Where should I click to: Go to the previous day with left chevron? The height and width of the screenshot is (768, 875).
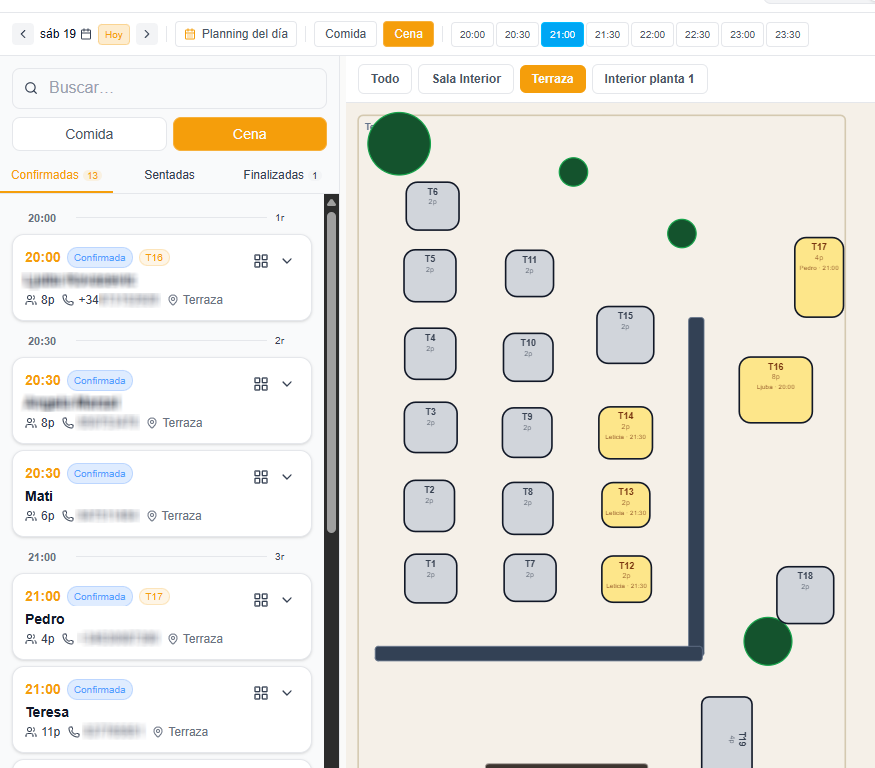tap(23, 34)
